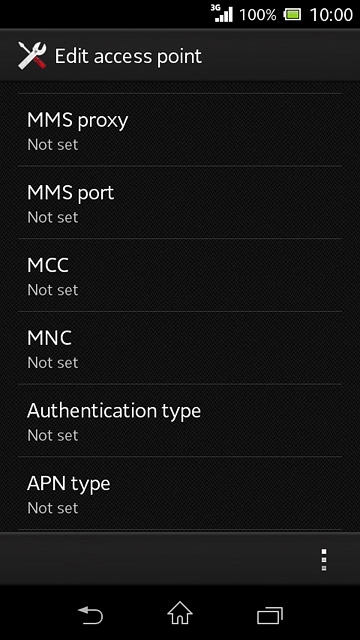Tap the Home navigation button
The width and height of the screenshot is (360, 640).
(x=180, y=613)
